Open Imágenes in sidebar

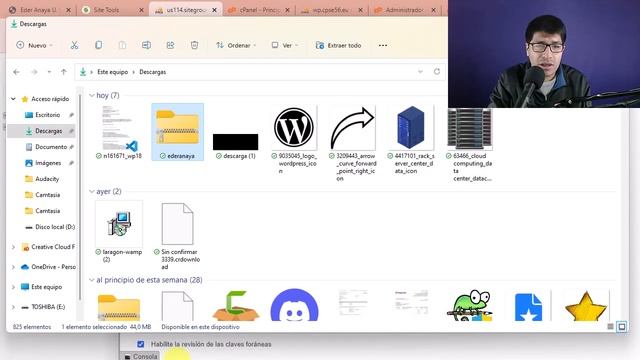(x=48, y=163)
